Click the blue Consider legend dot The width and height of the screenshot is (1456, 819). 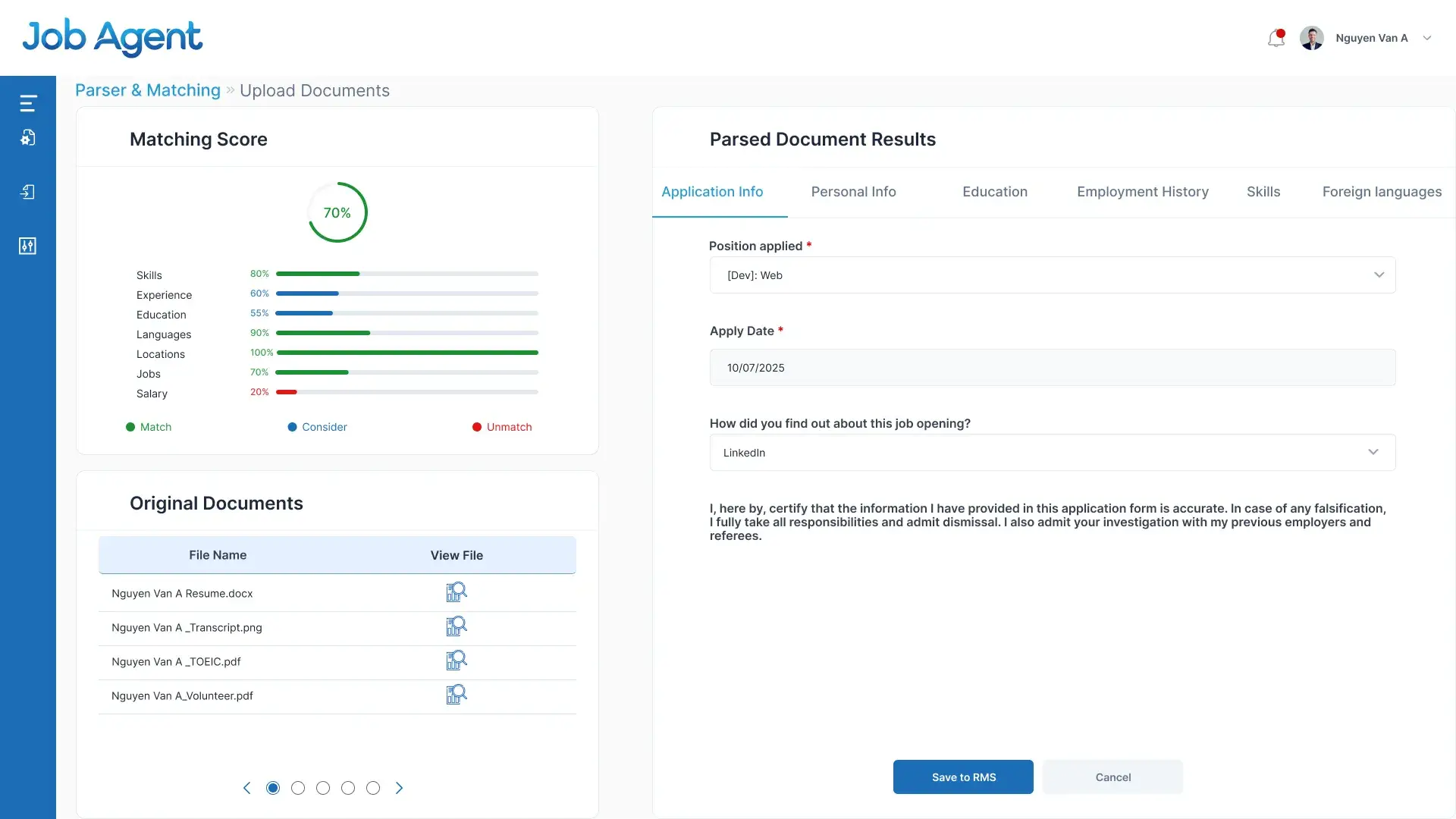[292, 427]
